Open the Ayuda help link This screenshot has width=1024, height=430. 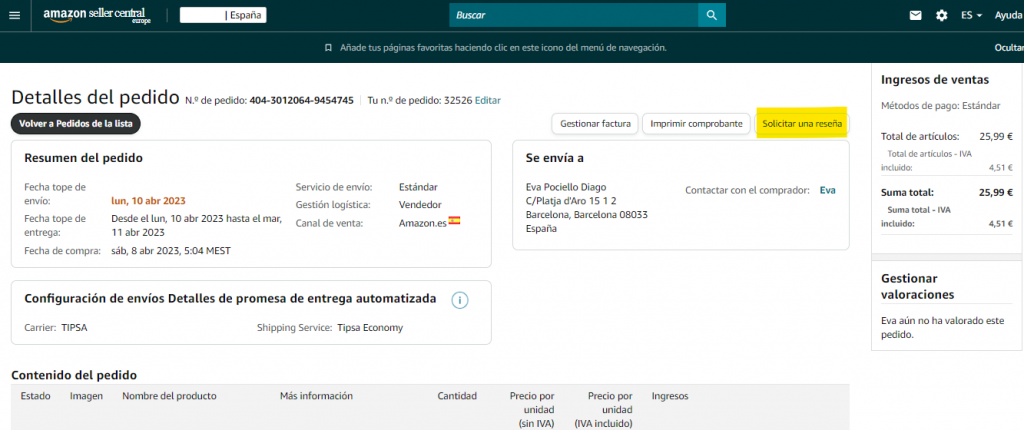[1008, 15]
